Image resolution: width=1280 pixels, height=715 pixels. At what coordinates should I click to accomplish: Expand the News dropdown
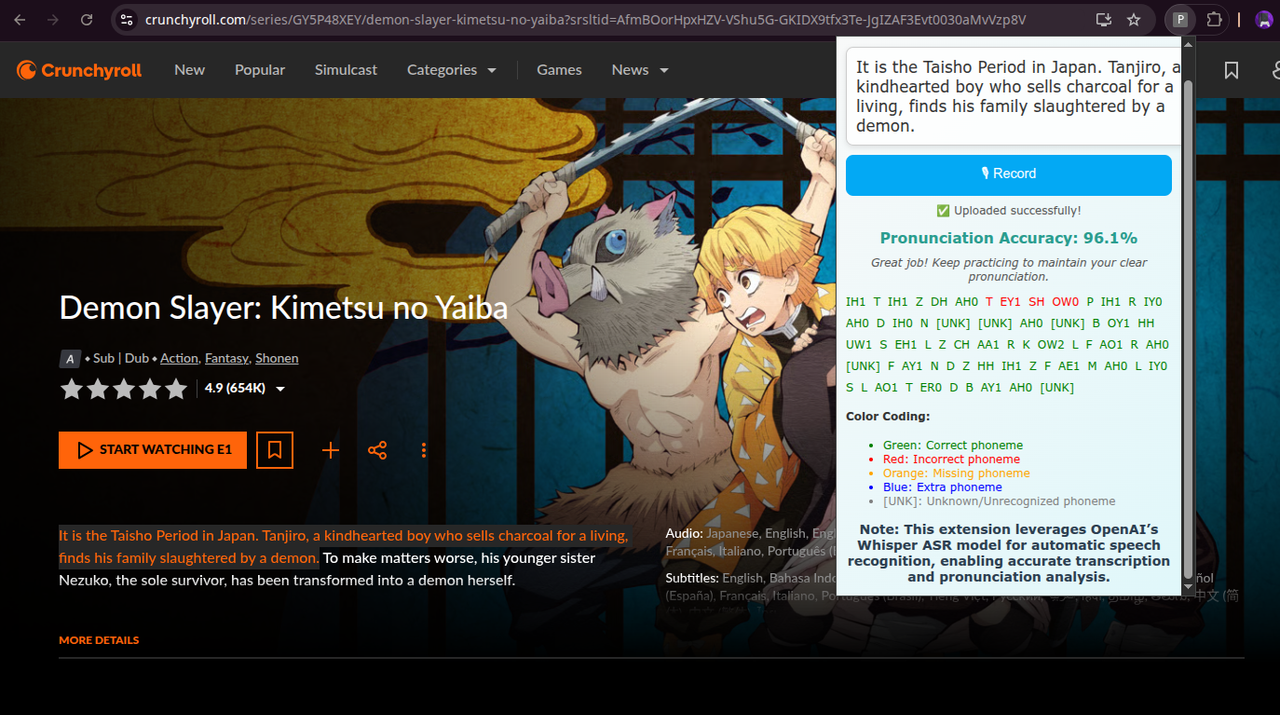pyautogui.click(x=640, y=70)
